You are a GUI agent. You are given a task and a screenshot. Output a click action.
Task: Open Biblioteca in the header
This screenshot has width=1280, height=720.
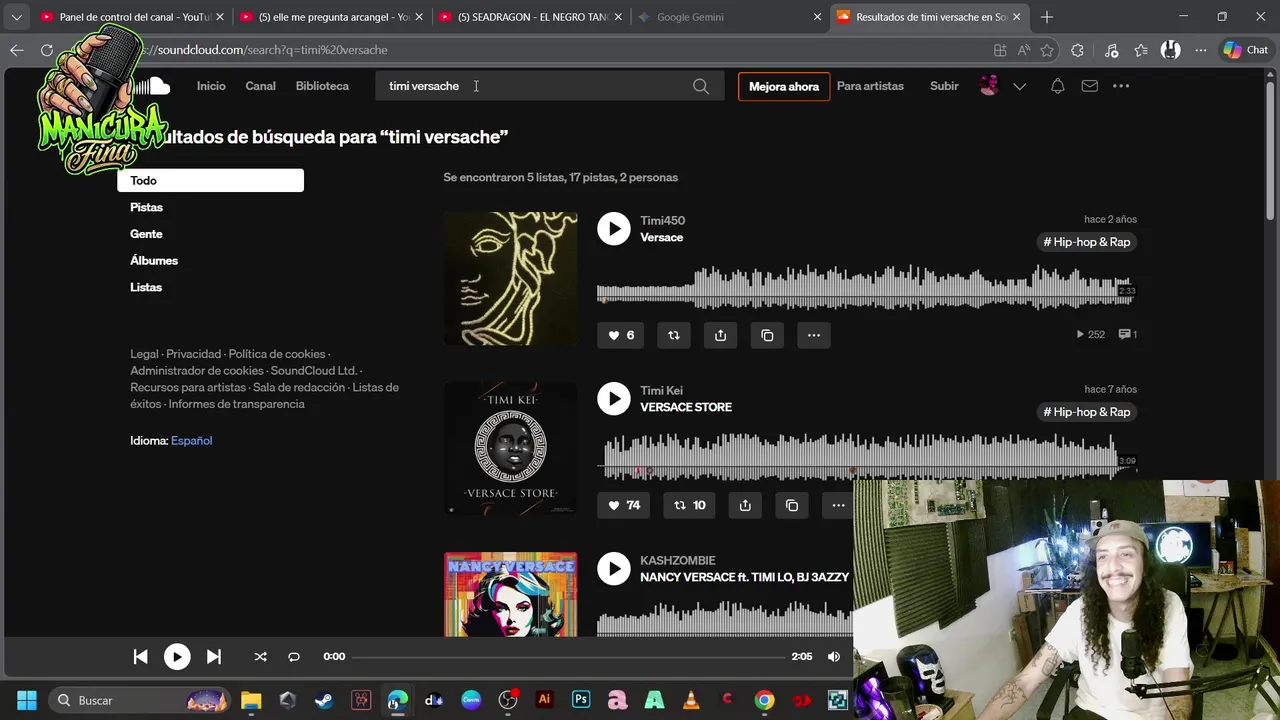(322, 86)
